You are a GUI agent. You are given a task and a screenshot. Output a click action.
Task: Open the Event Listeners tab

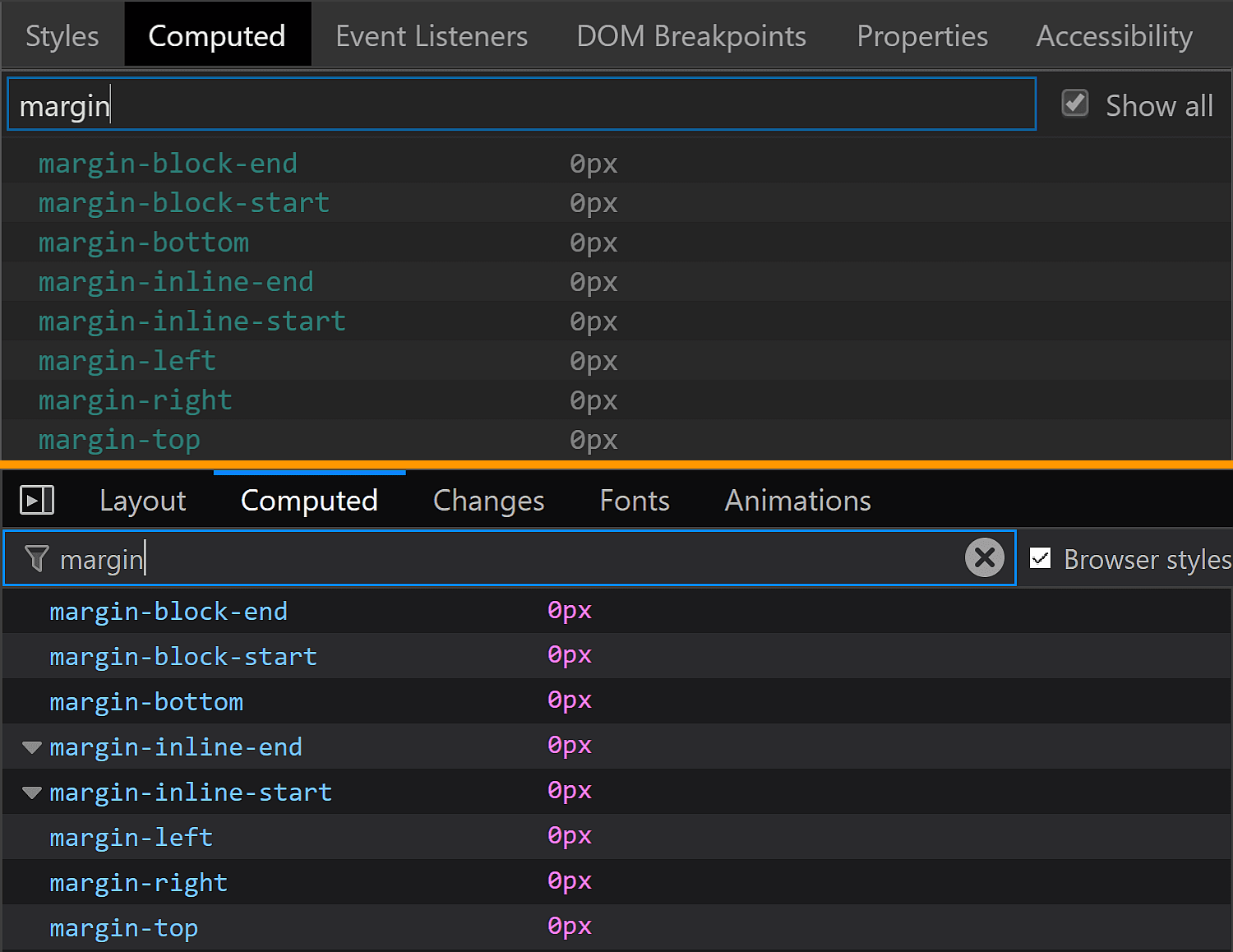[x=431, y=35]
